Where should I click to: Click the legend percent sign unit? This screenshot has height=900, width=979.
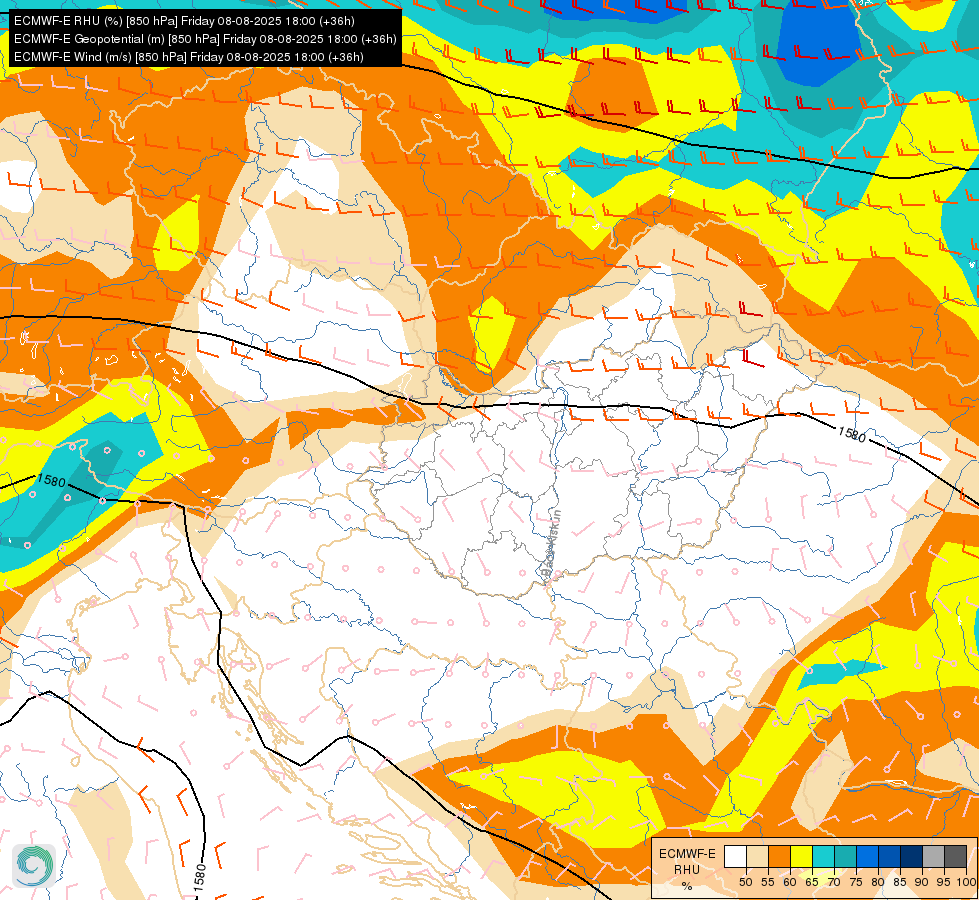pos(687,886)
